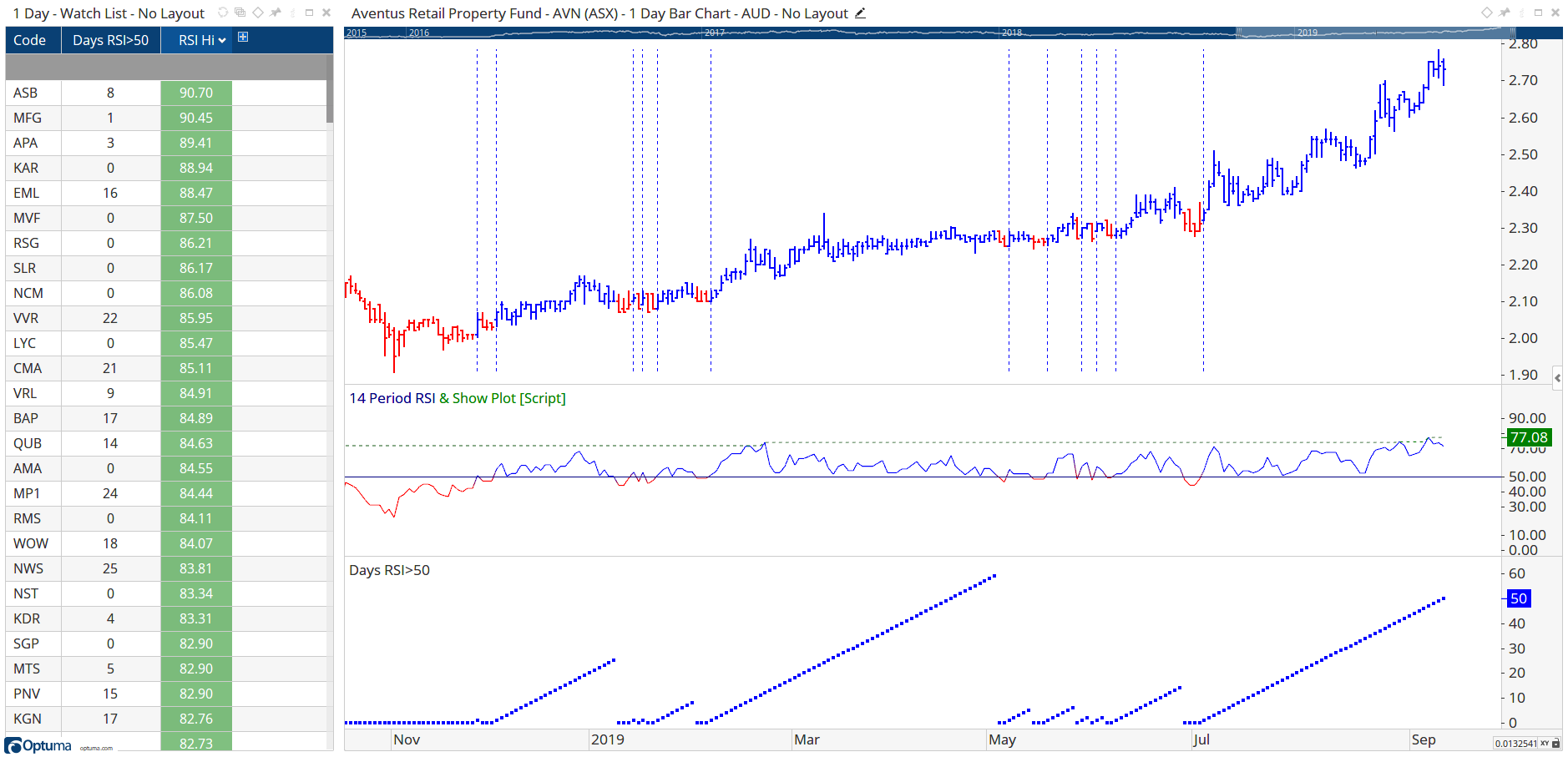
Task: Pin the Watch List panel
Action: pyautogui.click(x=276, y=13)
